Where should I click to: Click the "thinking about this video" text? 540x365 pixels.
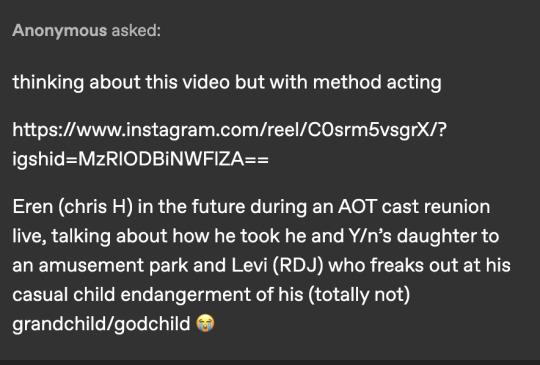(x=121, y=82)
